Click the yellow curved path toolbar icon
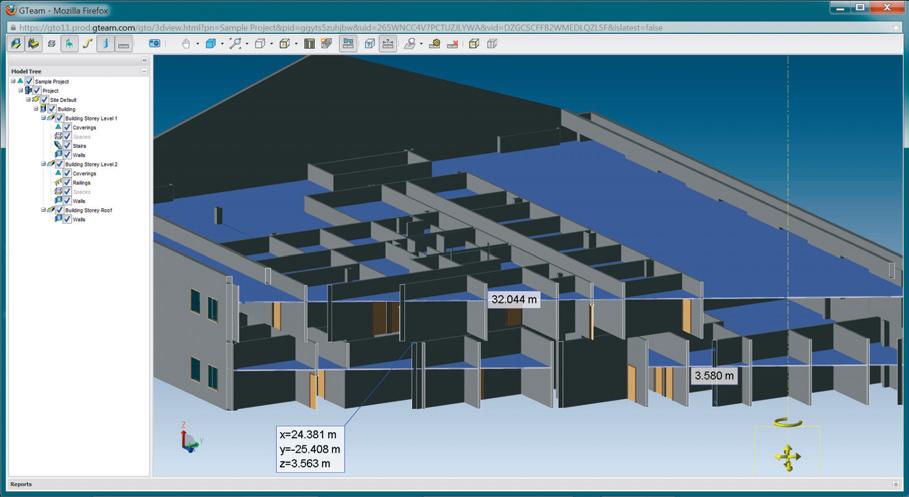Viewport: 909px width, 497px height. click(88, 43)
